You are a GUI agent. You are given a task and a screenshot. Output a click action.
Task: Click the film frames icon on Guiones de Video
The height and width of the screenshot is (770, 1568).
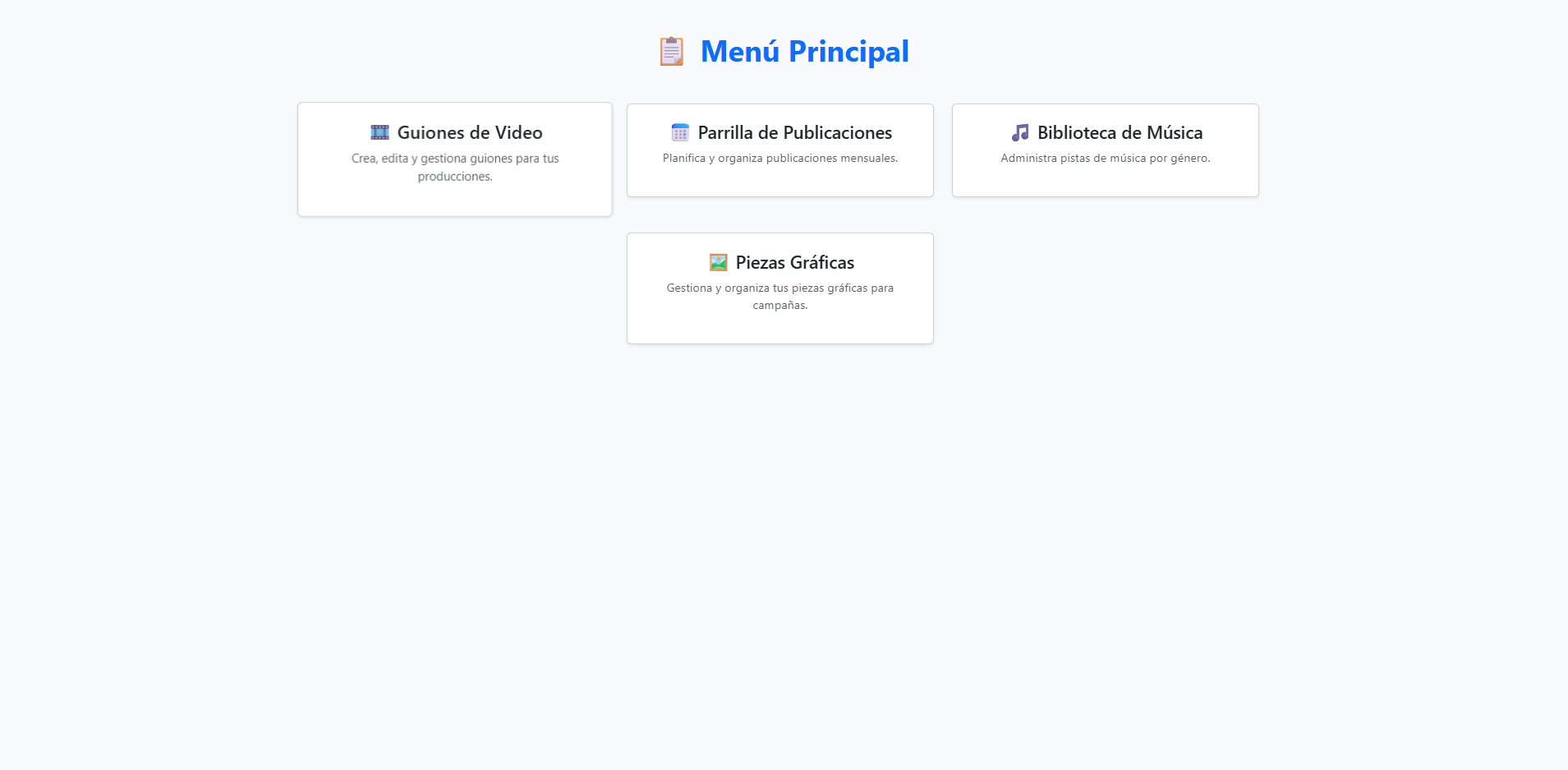(379, 131)
